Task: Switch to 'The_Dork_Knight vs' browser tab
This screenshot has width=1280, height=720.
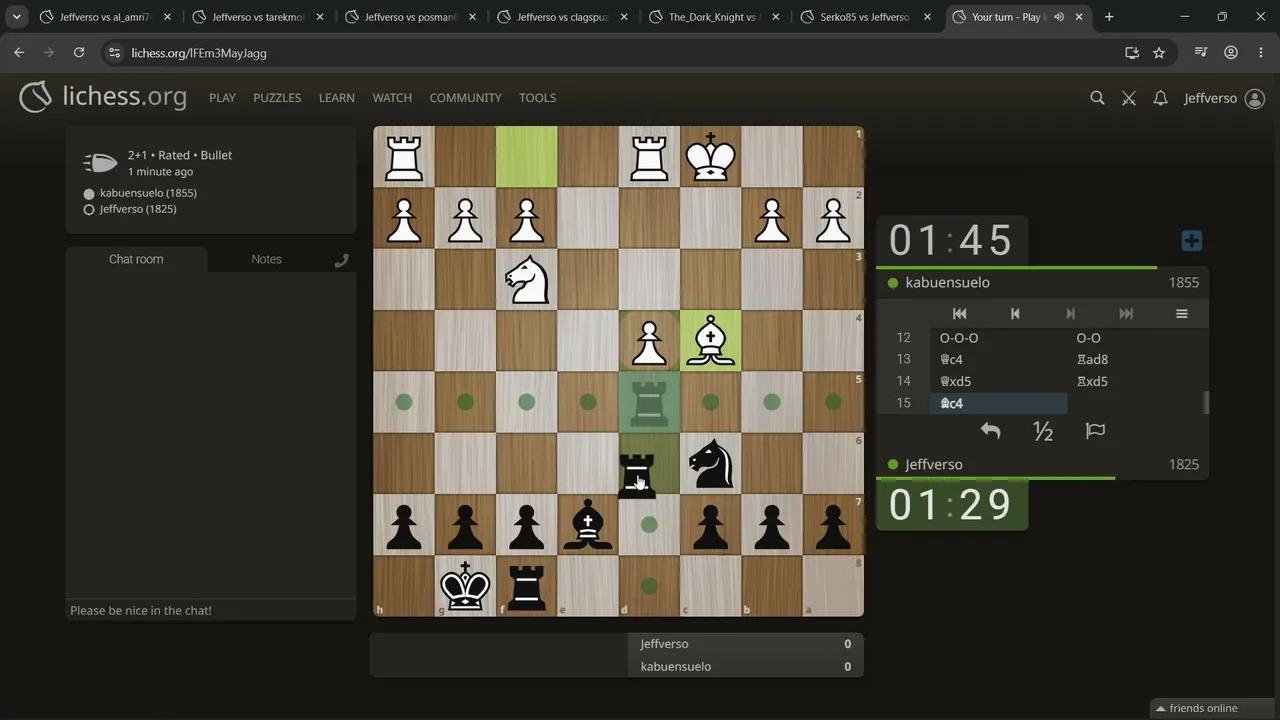Action: [713, 17]
